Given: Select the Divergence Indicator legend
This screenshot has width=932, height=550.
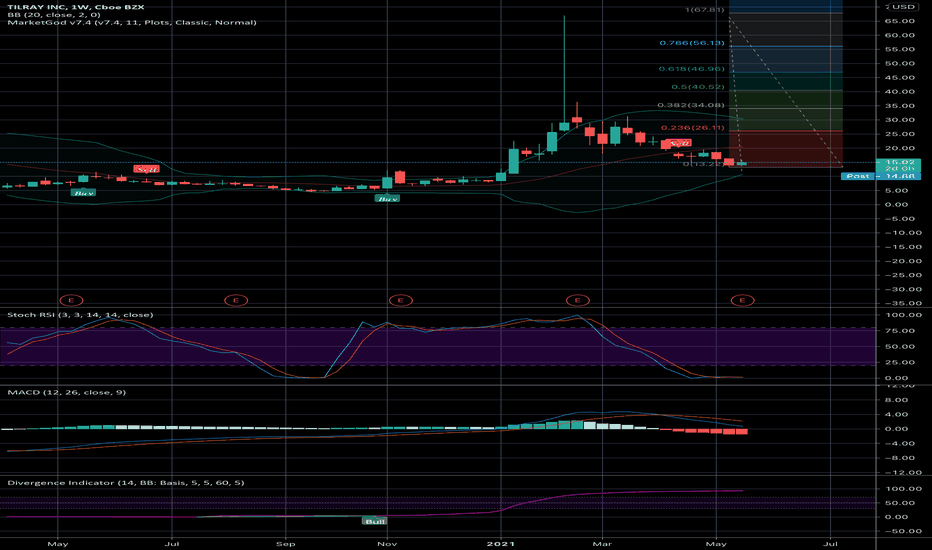Looking at the screenshot, I should tap(125, 483).
